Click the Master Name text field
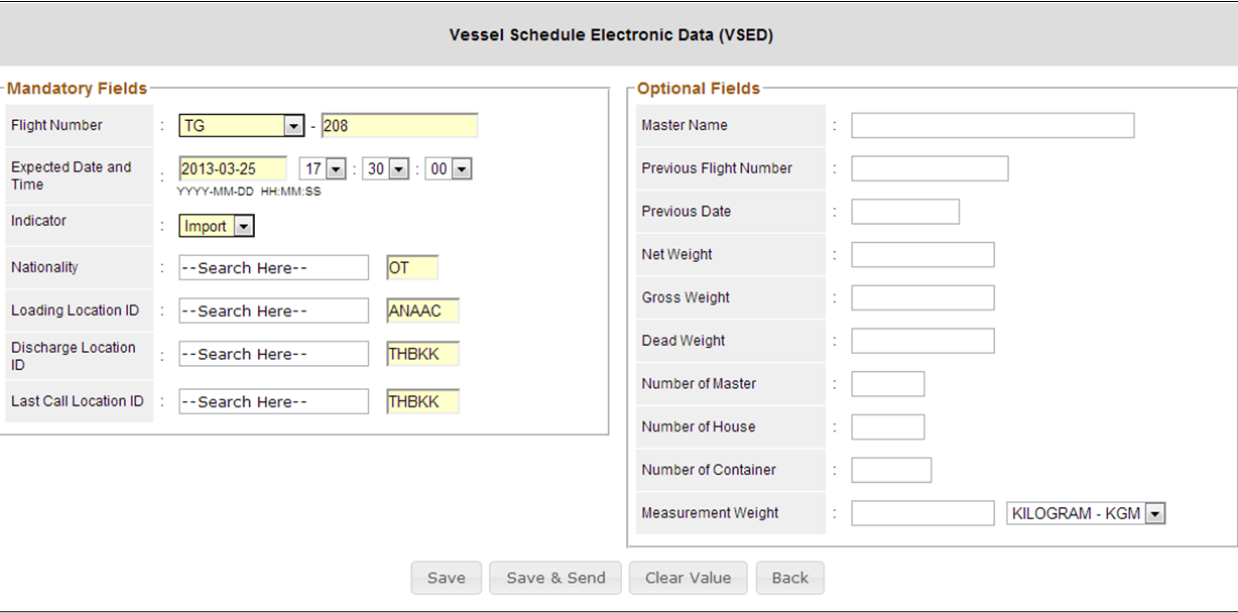 (x=992, y=125)
